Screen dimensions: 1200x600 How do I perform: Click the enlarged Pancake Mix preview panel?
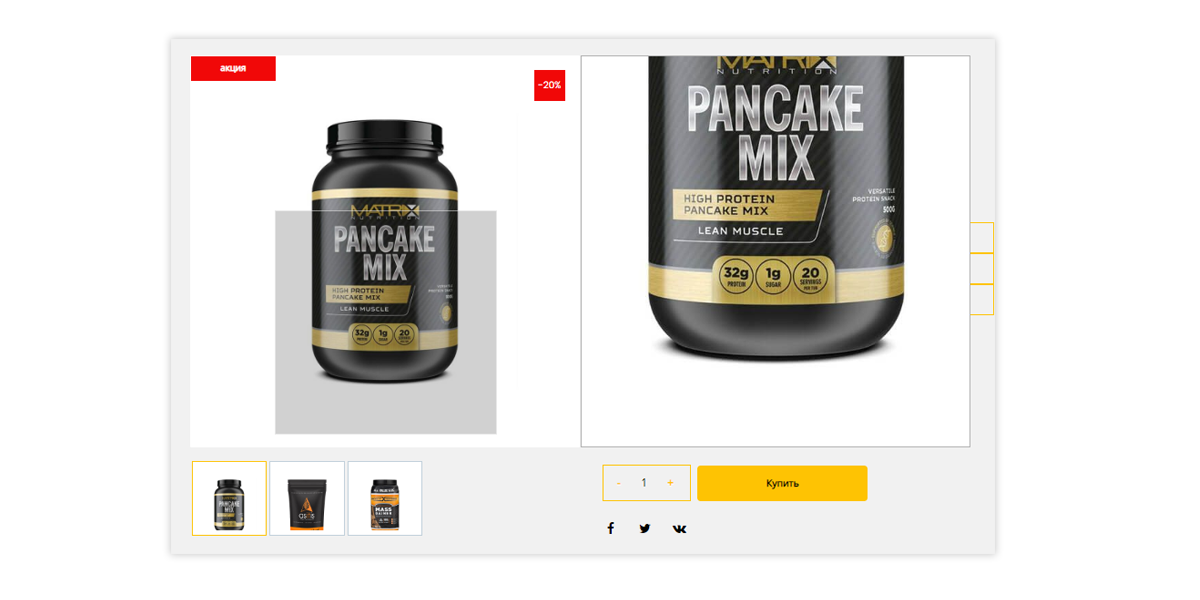pos(775,251)
